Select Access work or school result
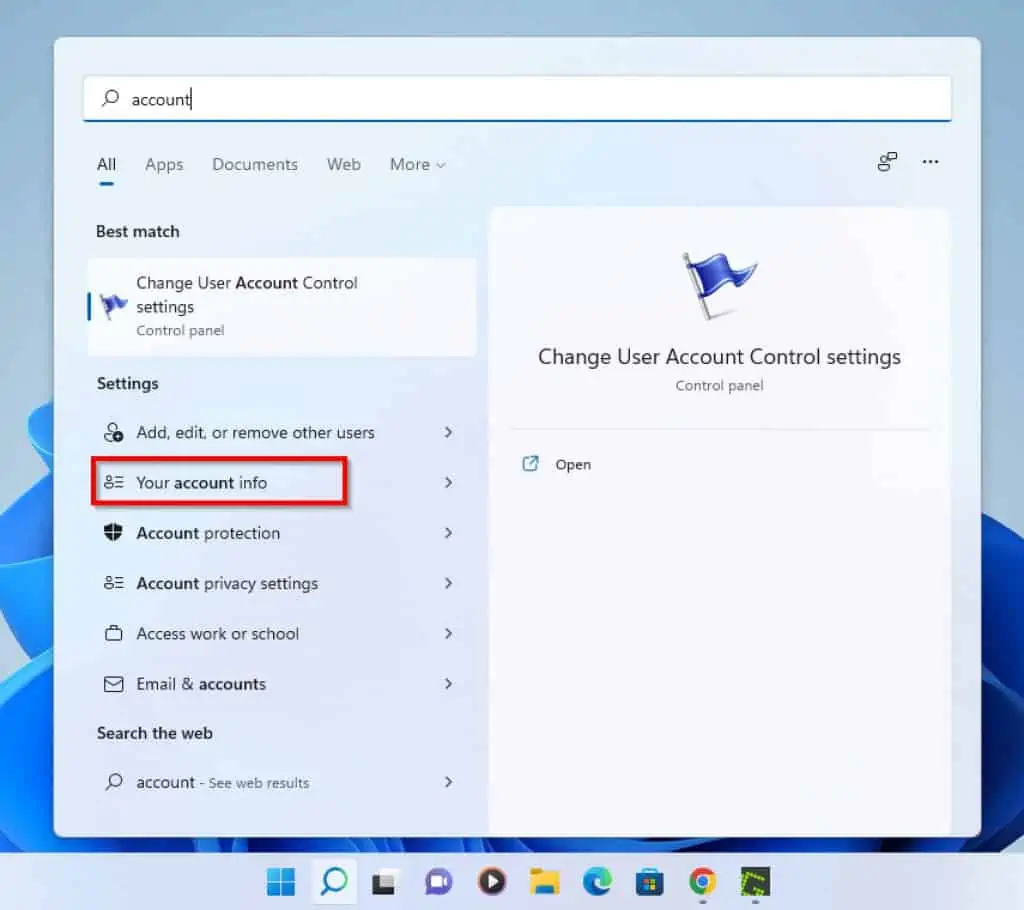The height and width of the screenshot is (910, 1024). [x=217, y=634]
